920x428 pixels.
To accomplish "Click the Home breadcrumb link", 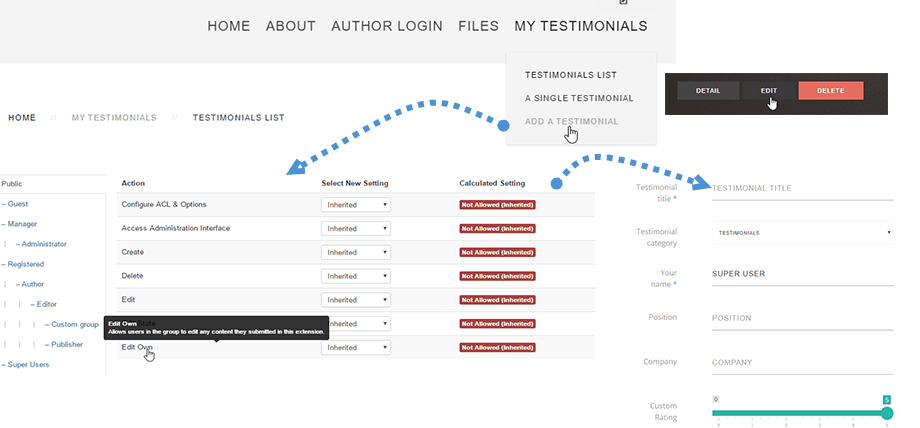I will 22,118.
